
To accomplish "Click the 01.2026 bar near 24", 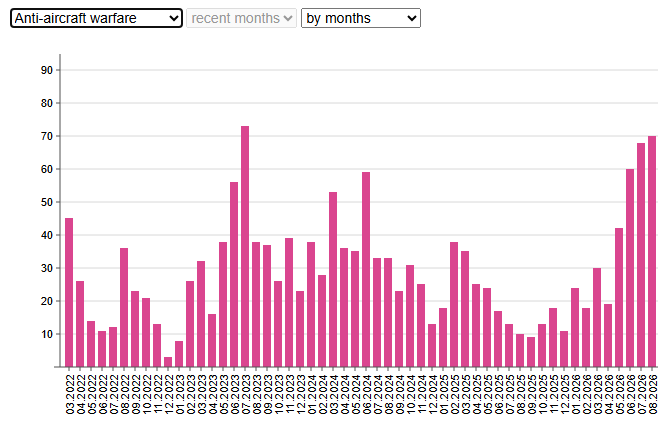I will click(575, 327).
